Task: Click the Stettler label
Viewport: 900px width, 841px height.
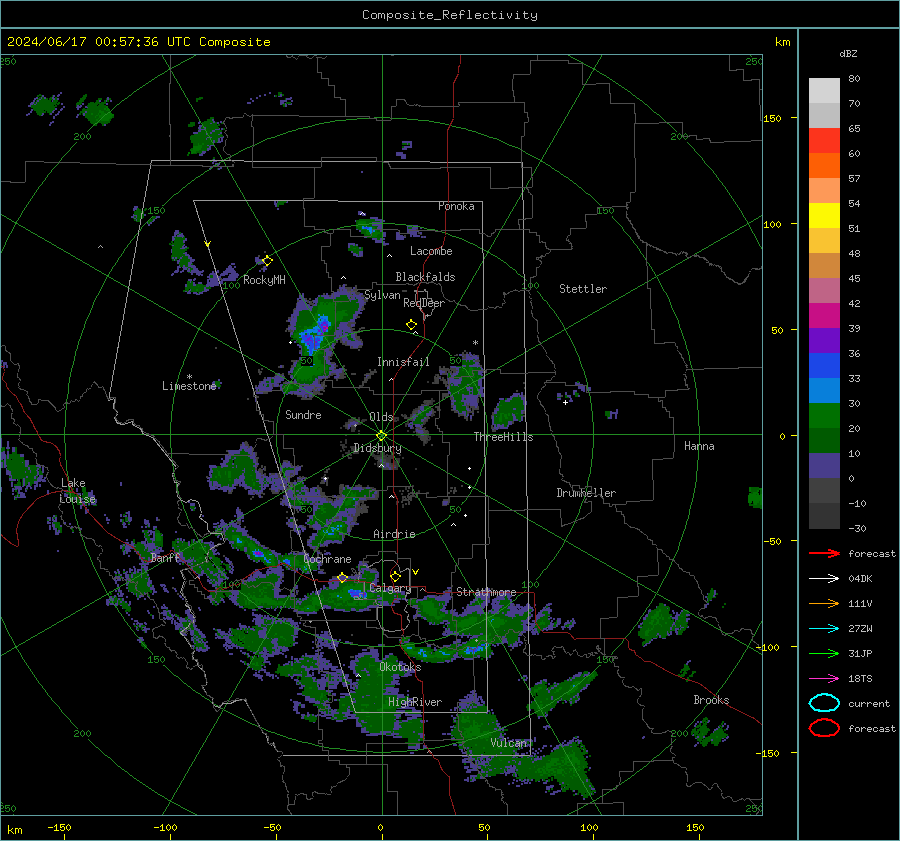Action: pos(583,289)
